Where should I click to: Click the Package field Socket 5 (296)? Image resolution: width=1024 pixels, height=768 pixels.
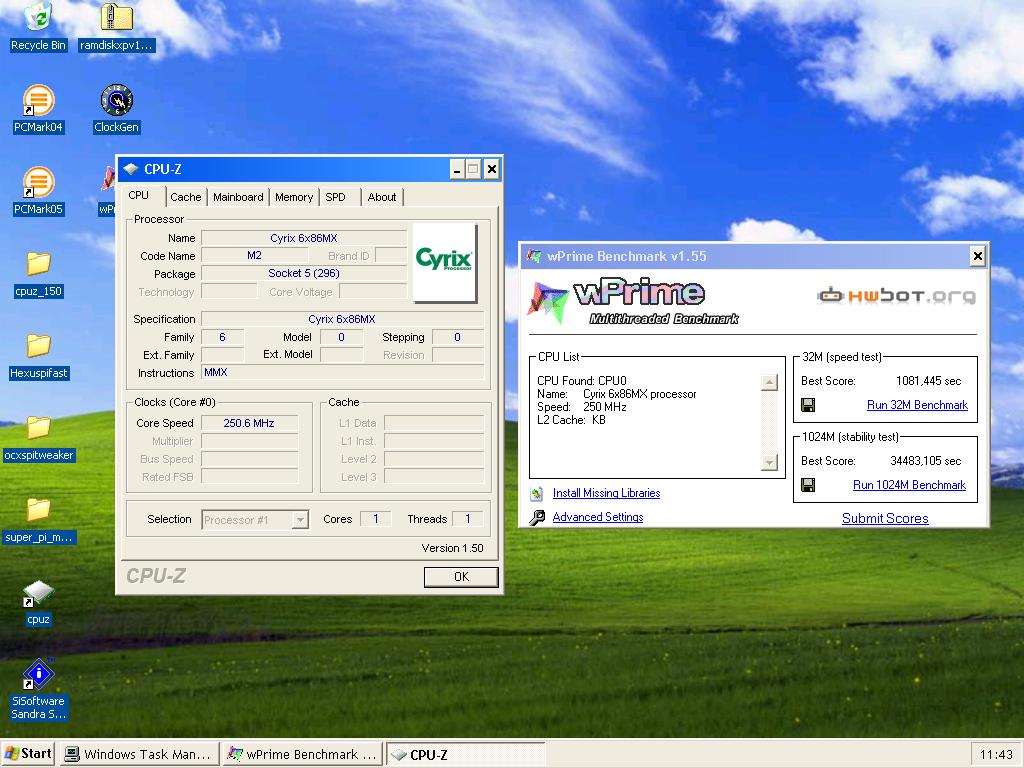point(304,274)
